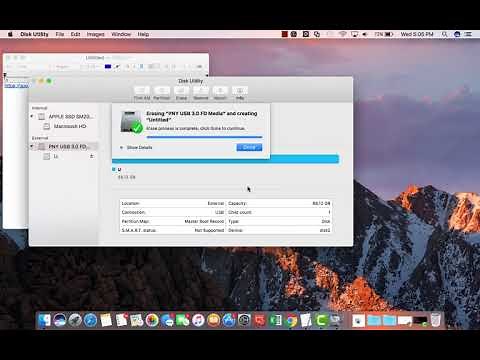Open Finder from the Dock
The height and width of the screenshot is (360, 480).
44,320
